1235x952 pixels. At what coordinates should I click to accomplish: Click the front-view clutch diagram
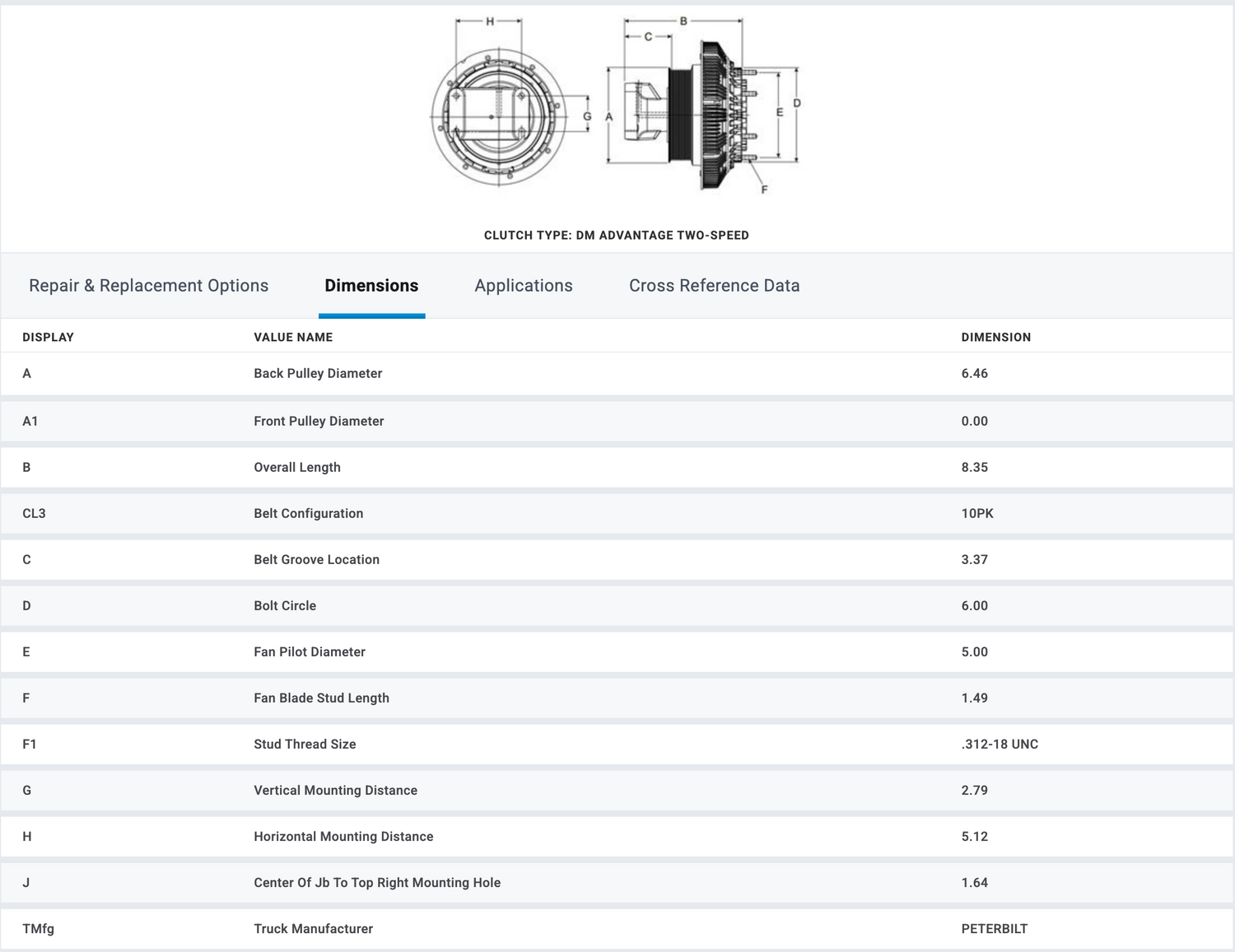[498, 117]
